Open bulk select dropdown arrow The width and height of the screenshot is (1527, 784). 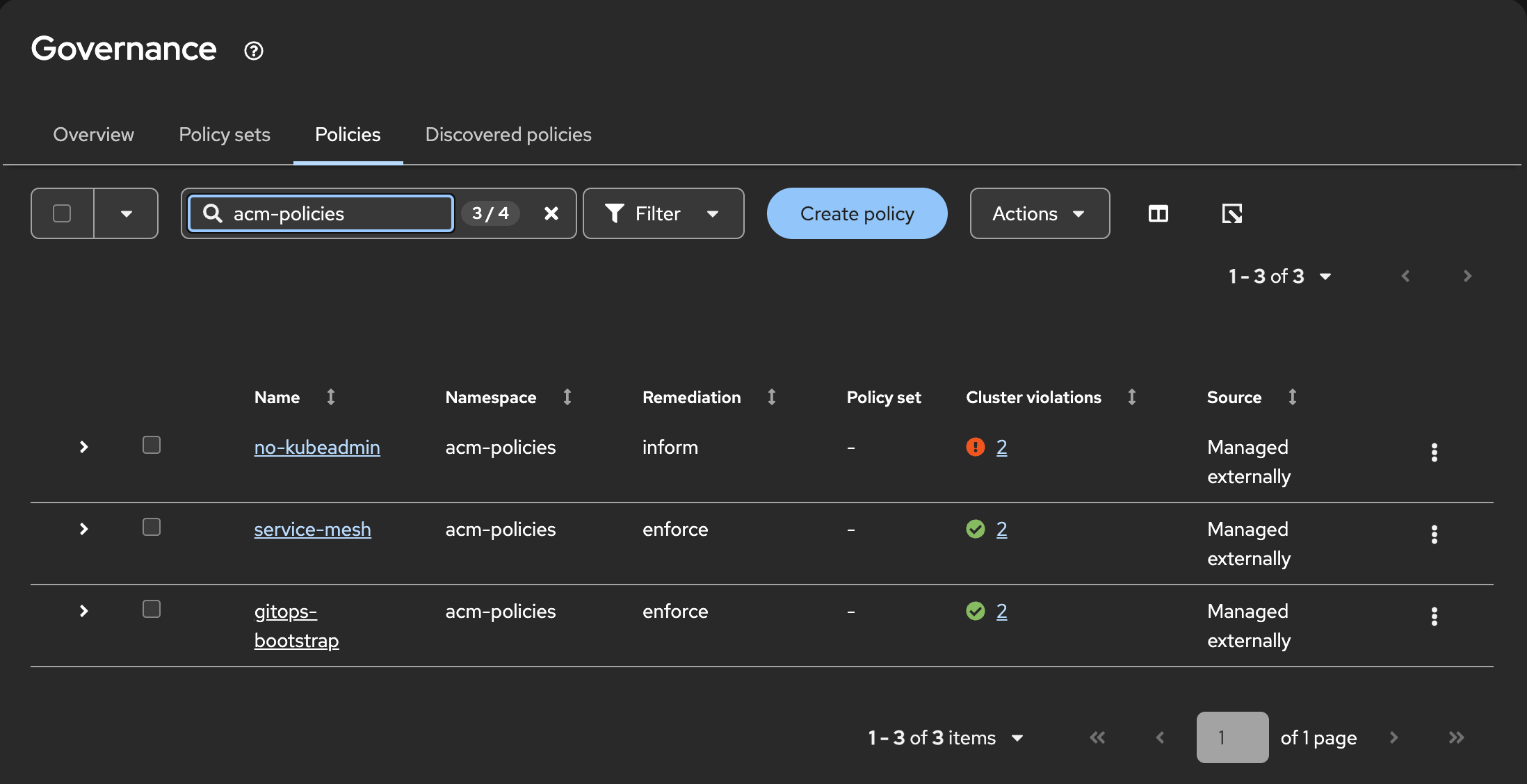[x=126, y=213]
